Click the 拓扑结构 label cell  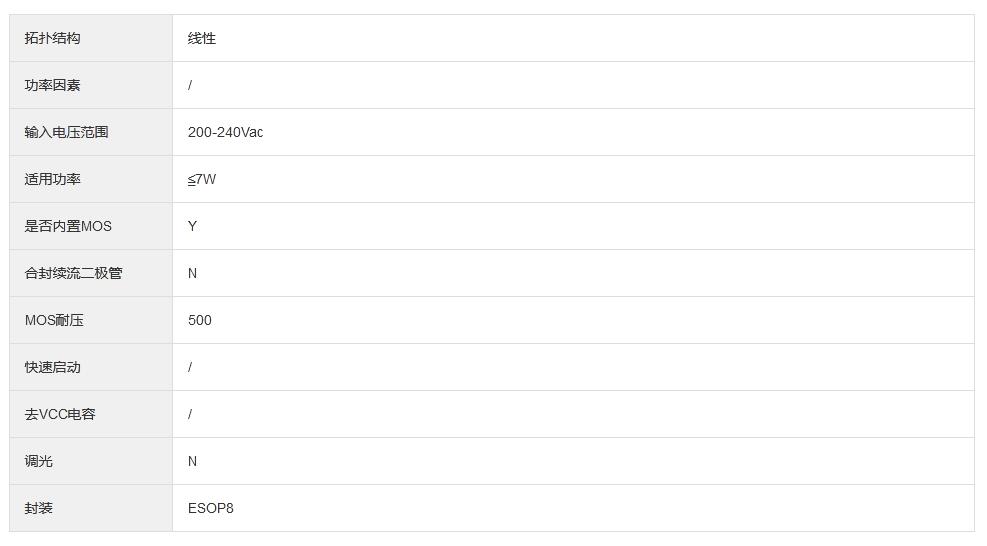(x=53, y=38)
